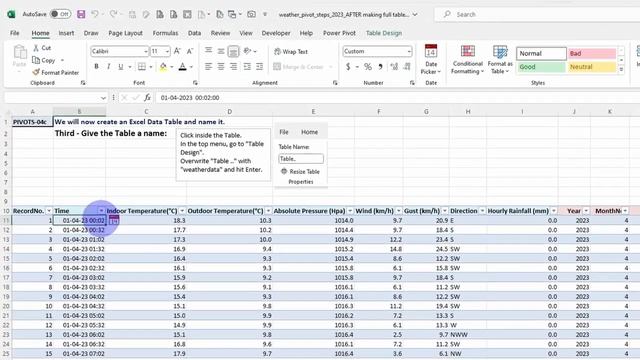Click the formula bar text
This screenshot has height=360, width=640.
pyautogui.click(x=190, y=98)
